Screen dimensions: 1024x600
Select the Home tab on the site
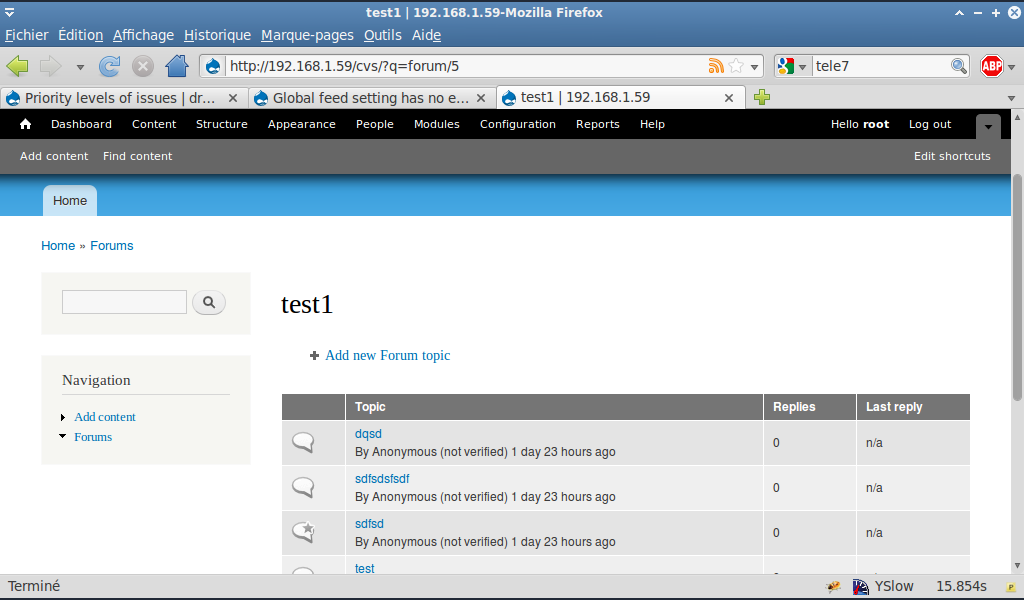coord(70,200)
